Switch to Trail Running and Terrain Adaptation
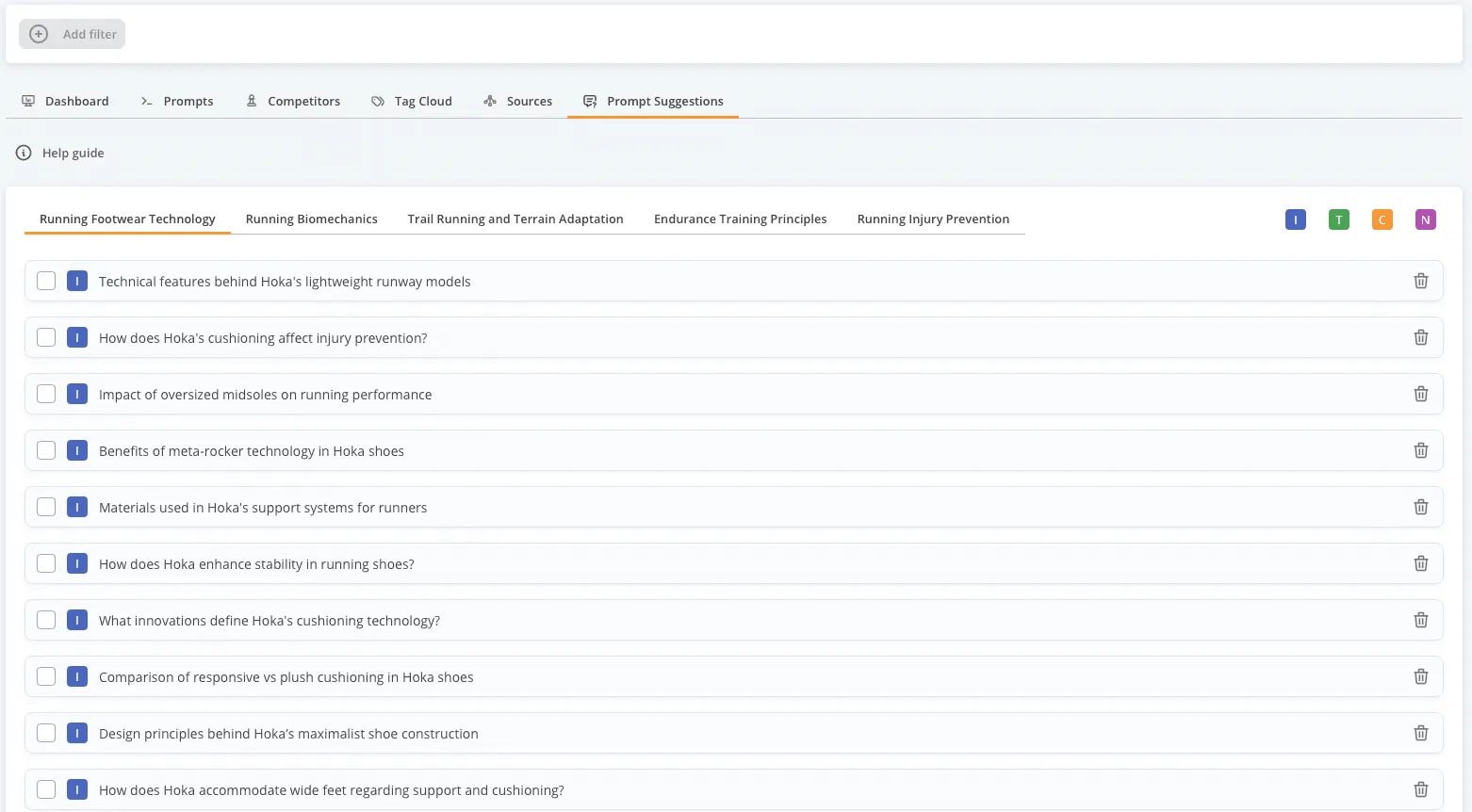The height and width of the screenshot is (812, 1472). pyautogui.click(x=515, y=219)
